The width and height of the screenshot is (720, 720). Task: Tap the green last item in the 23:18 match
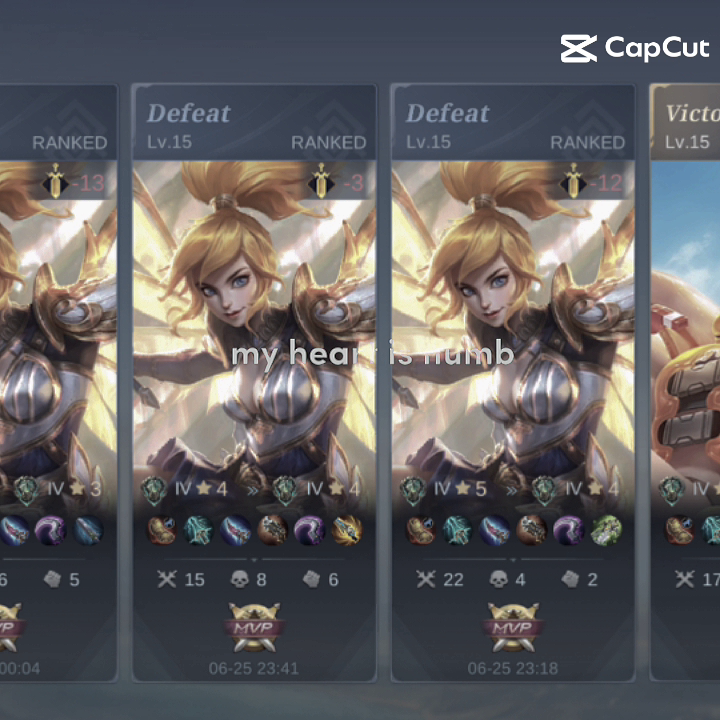(x=606, y=530)
